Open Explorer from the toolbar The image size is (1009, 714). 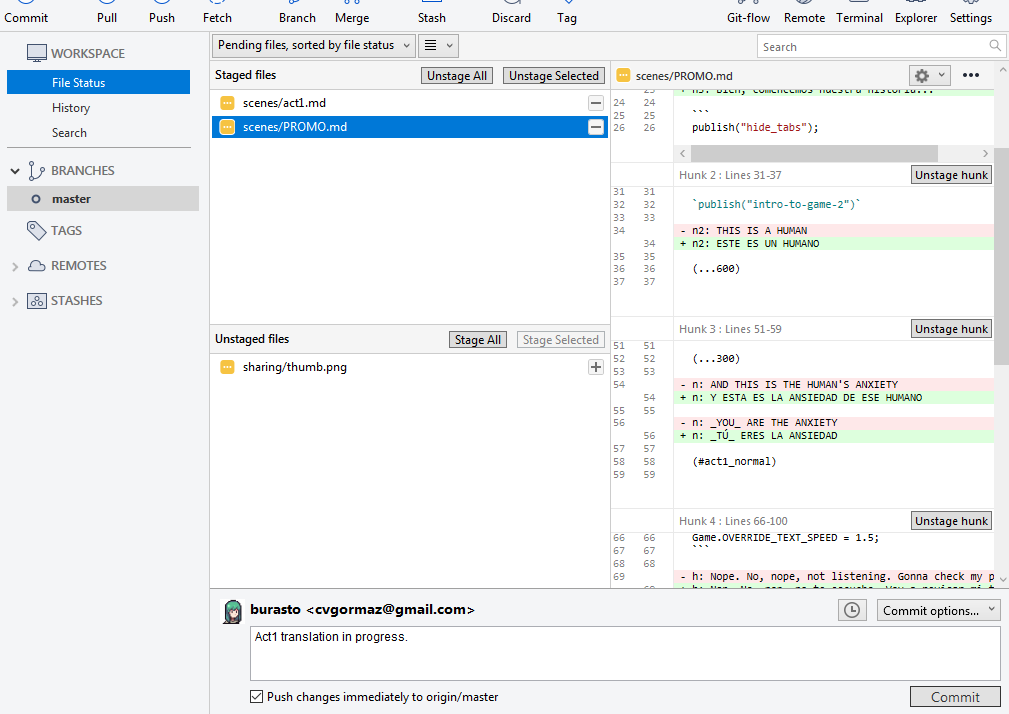916,12
